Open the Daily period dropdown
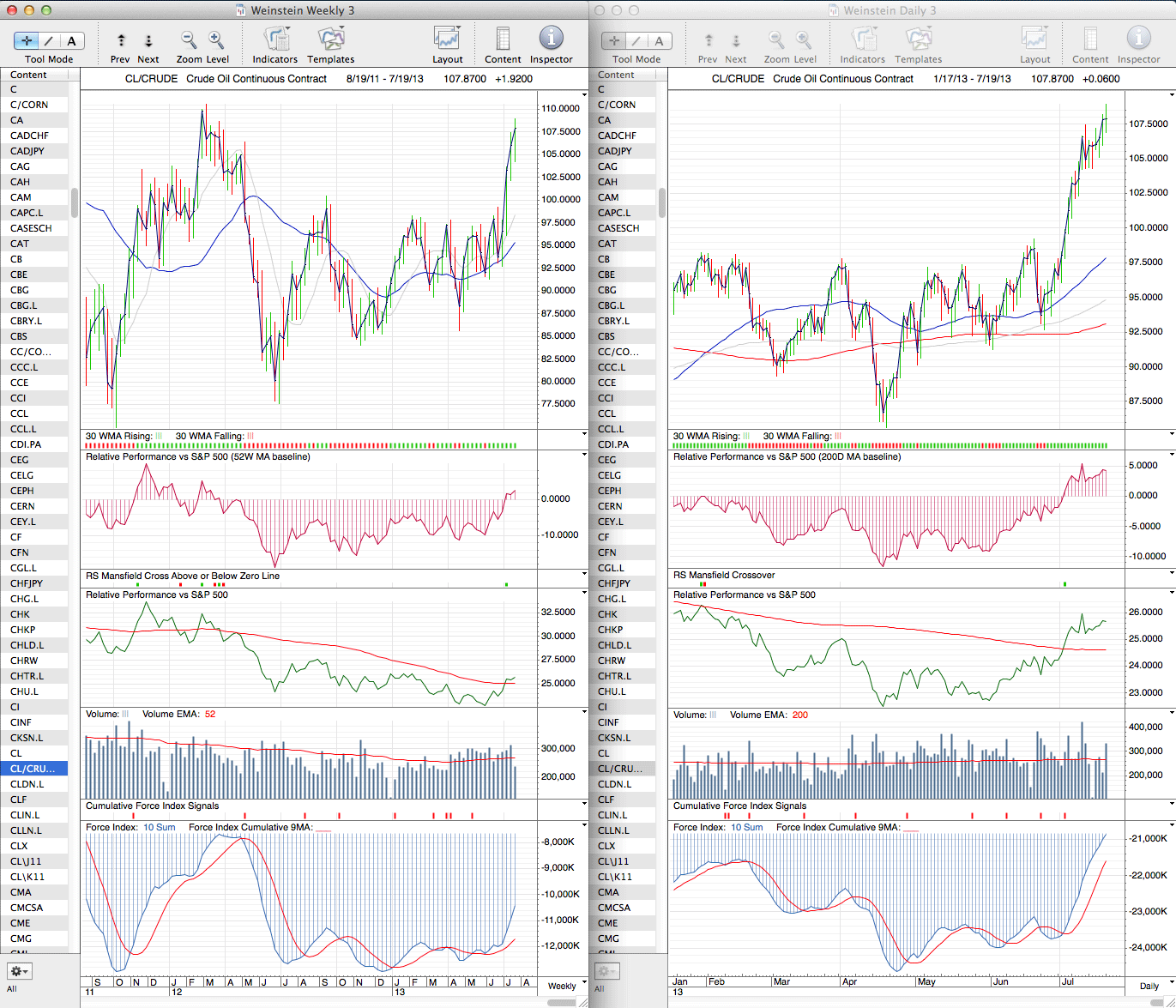The image size is (1176, 1008). (1149, 986)
